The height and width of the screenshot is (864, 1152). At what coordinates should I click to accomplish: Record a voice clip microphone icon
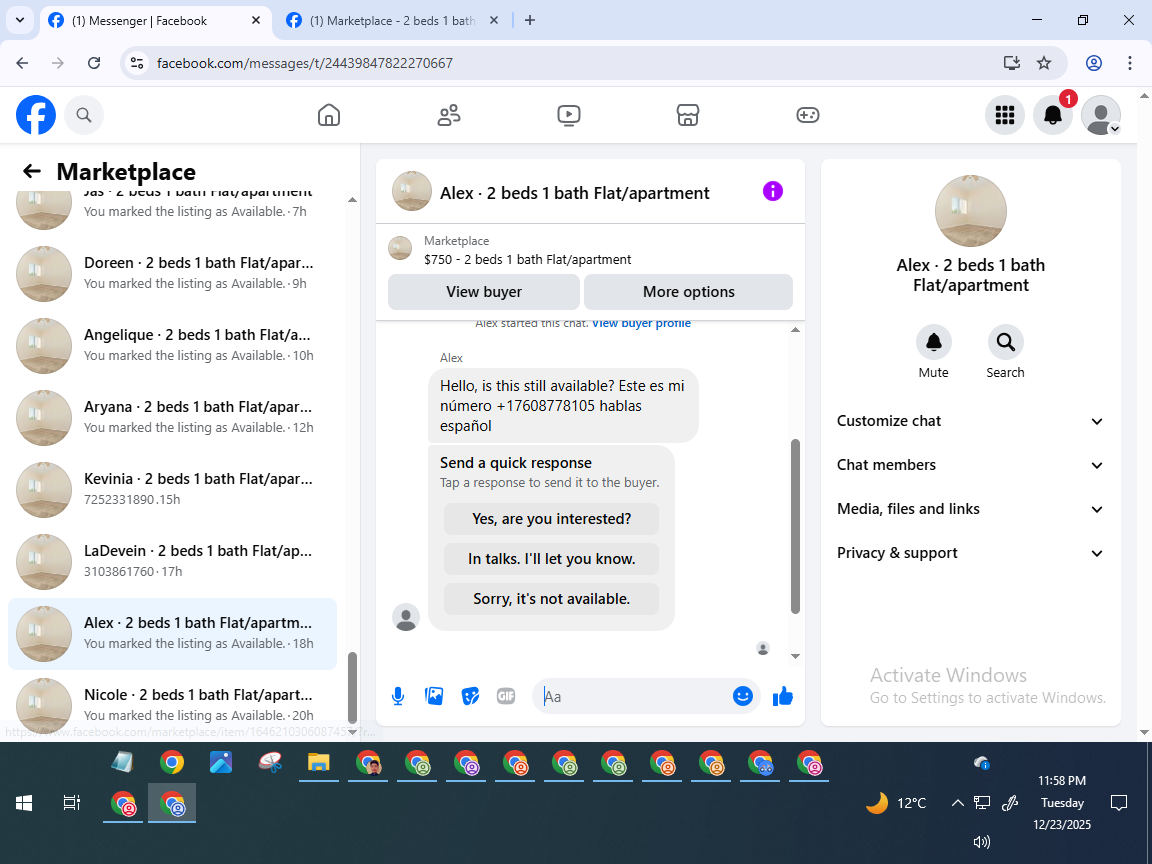pos(397,696)
